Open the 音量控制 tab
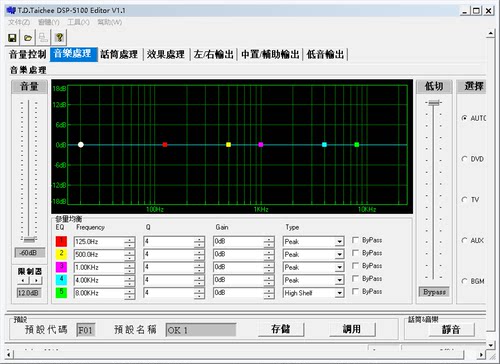The width and height of the screenshot is (500, 364). 28,54
